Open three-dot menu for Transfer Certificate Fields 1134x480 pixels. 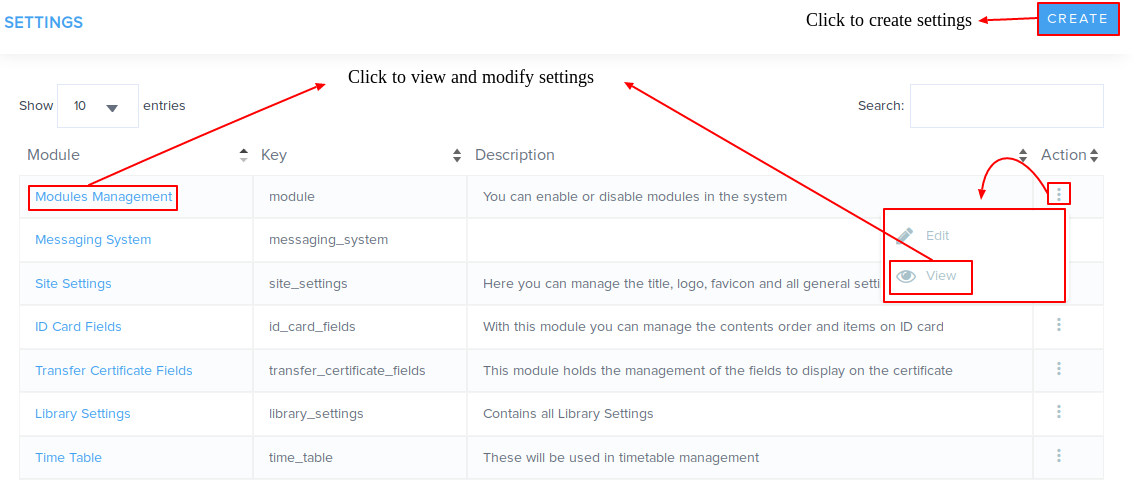coord(1059,369)
